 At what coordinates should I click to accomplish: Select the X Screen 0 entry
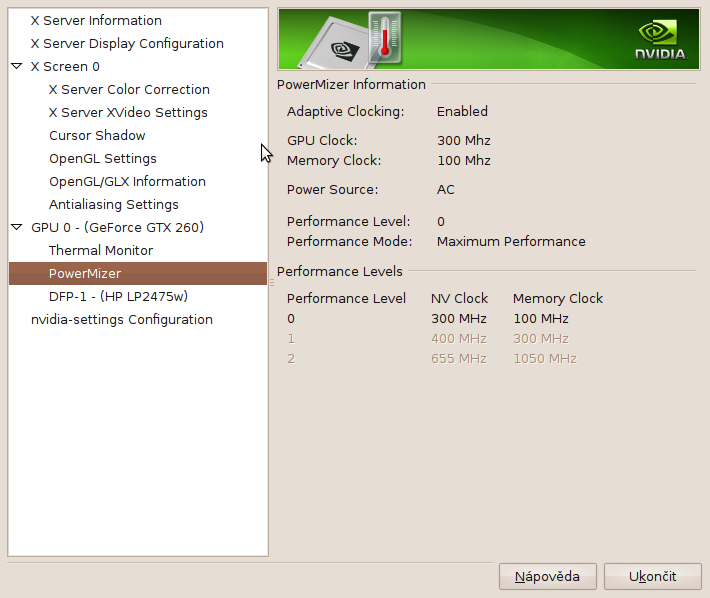[x=65, y=67]
